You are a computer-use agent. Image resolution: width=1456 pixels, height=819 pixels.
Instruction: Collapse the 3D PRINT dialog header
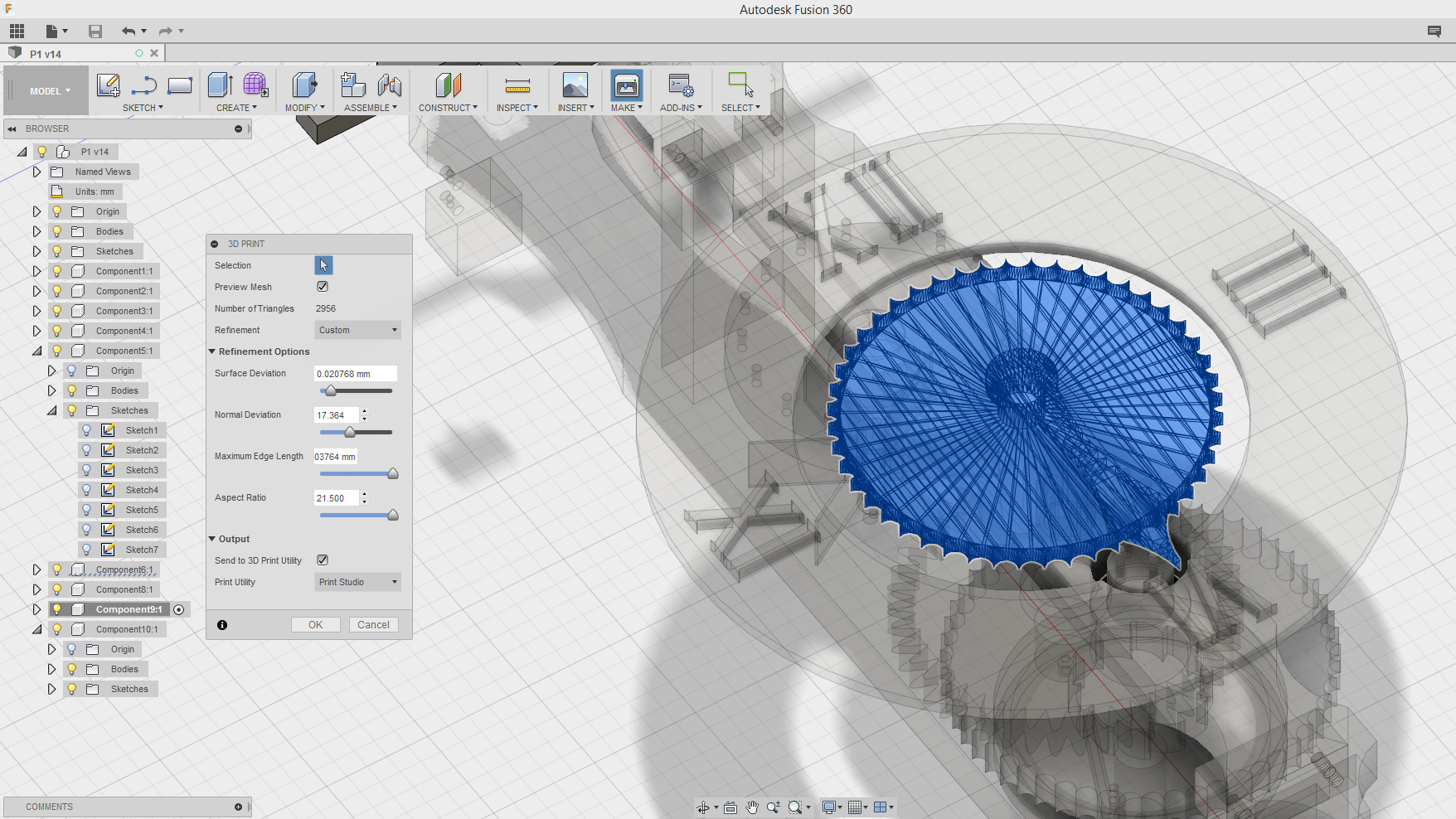[215, 244]
